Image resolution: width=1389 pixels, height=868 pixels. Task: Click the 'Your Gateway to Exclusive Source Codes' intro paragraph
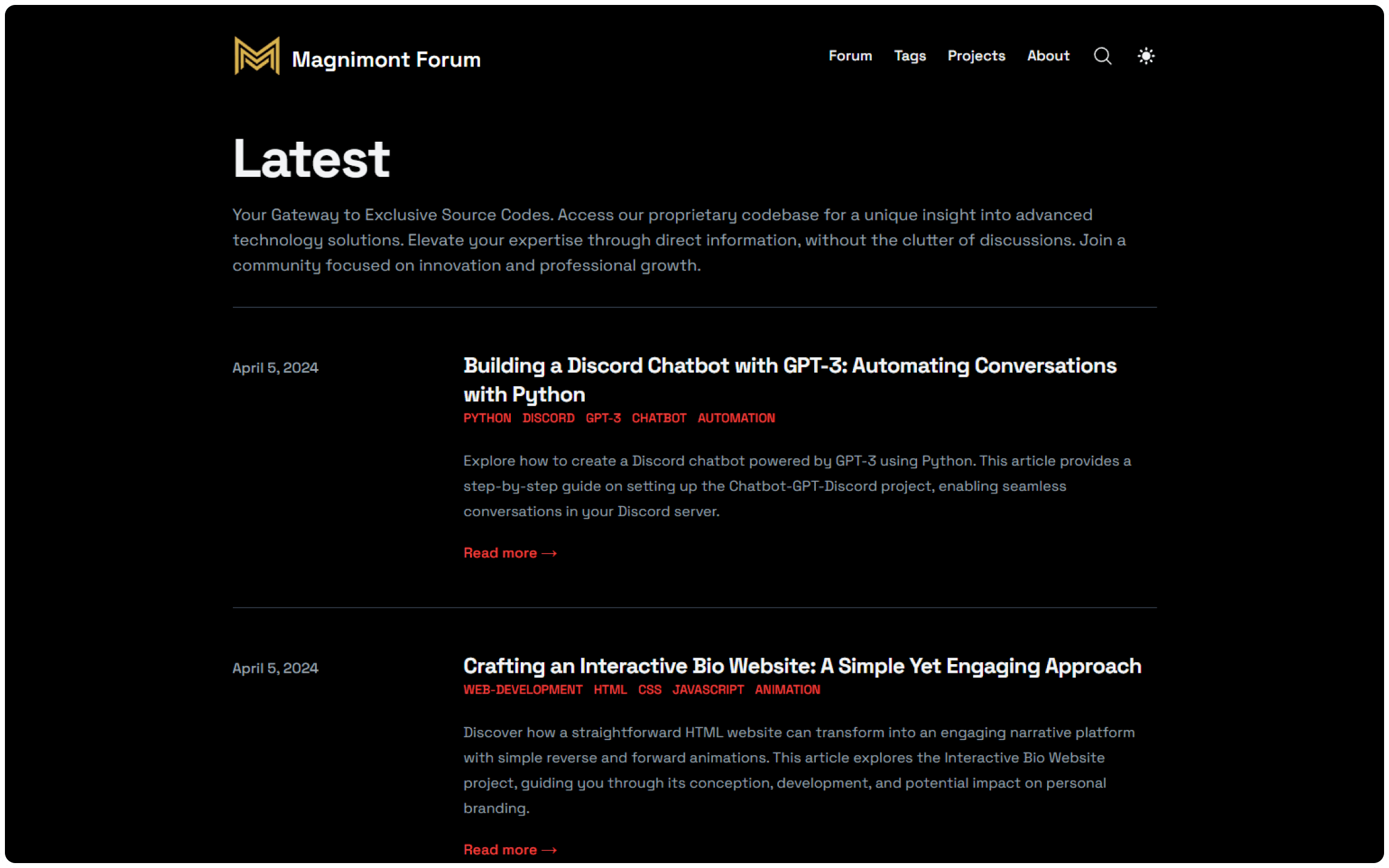(679, 240)
